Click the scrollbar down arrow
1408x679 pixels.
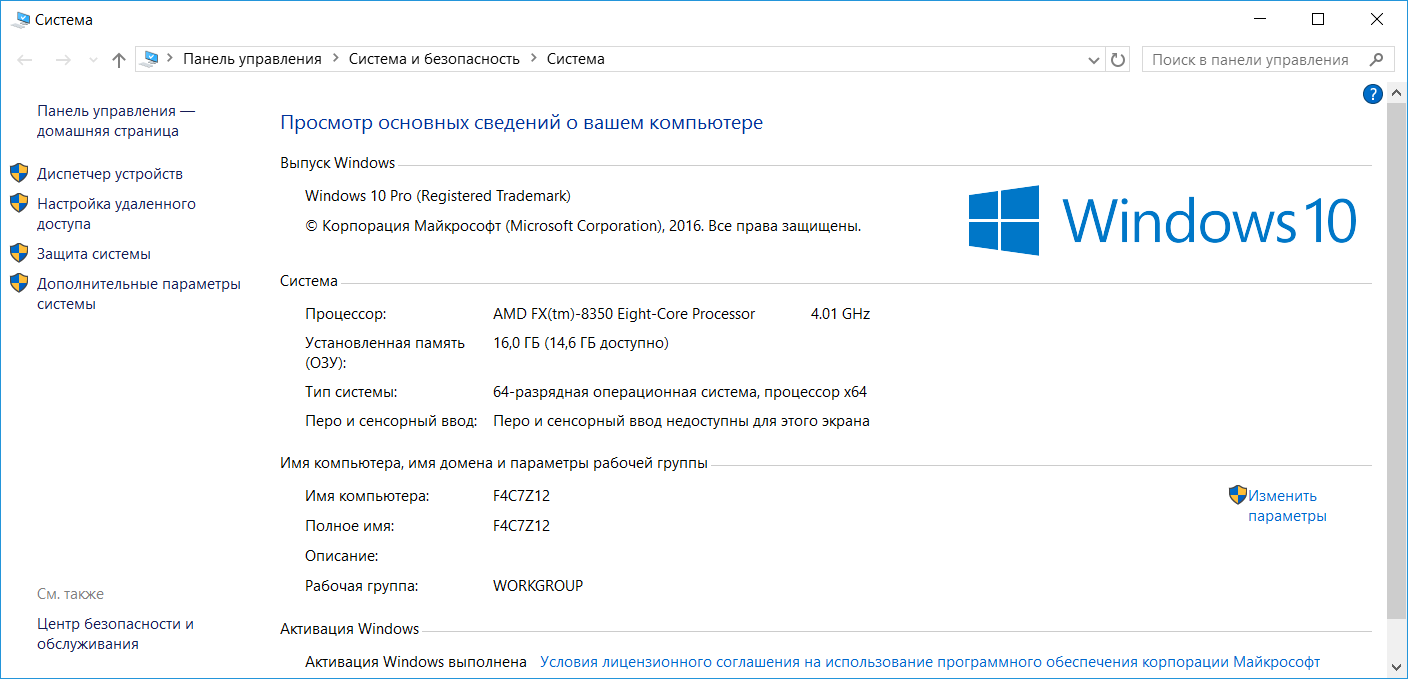tap(1397, 666)
